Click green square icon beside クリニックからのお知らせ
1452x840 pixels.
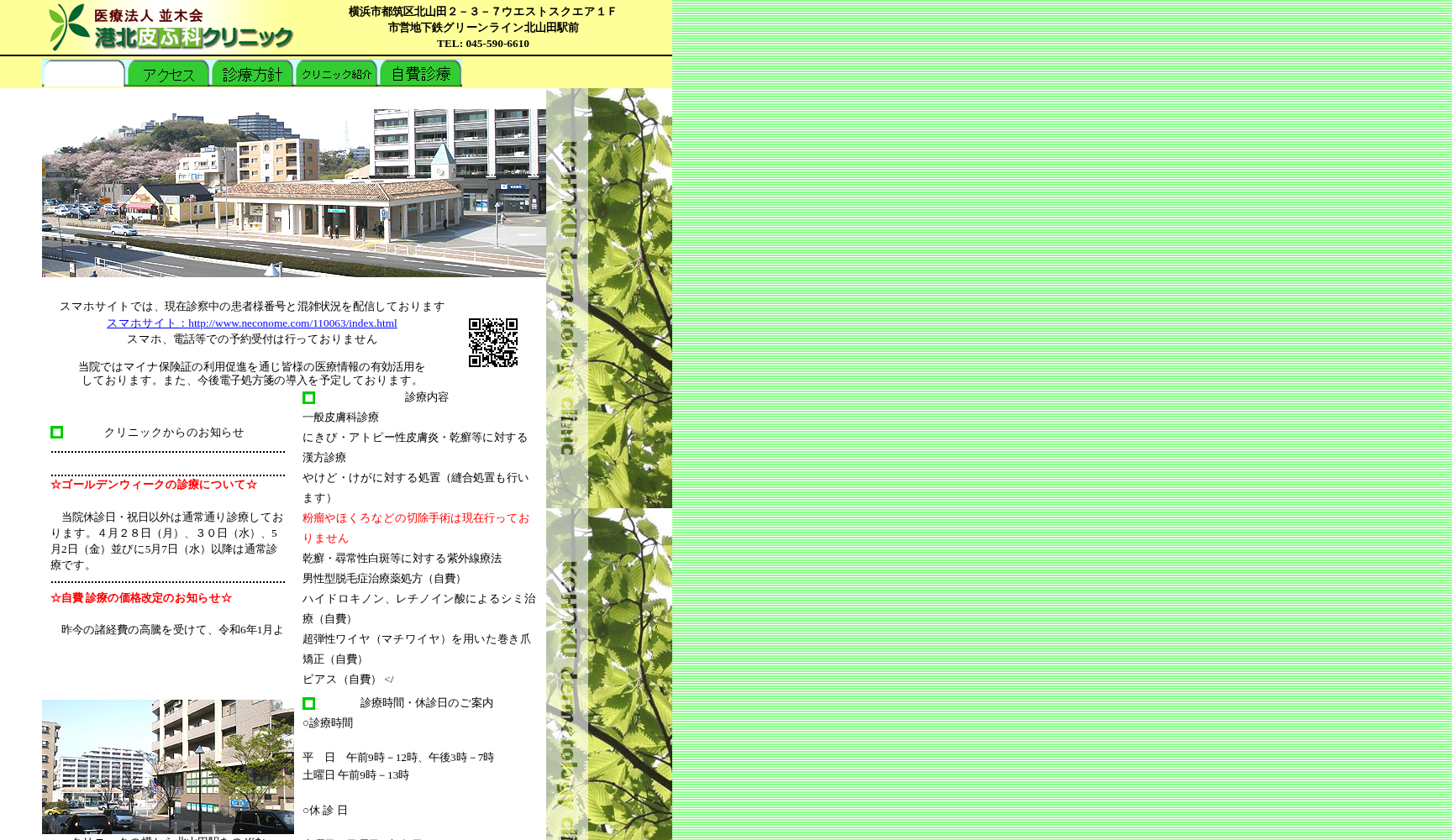pyautogui.click(x=56, y=433)
